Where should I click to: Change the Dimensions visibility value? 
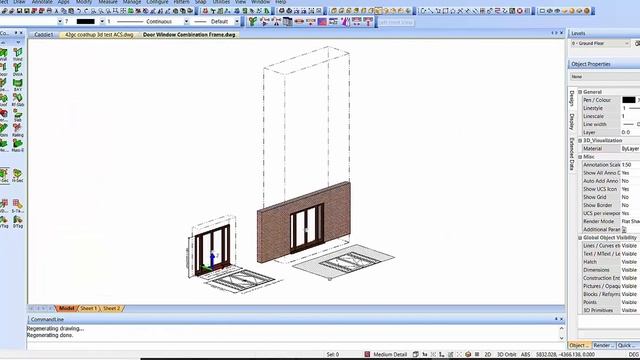pos(630,270)
